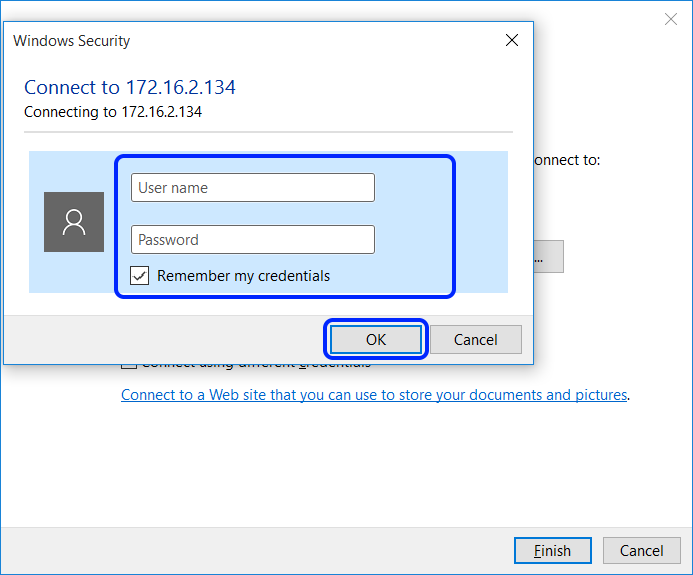Cancel the wizard at the bottom right

click(x=641, y=551)
